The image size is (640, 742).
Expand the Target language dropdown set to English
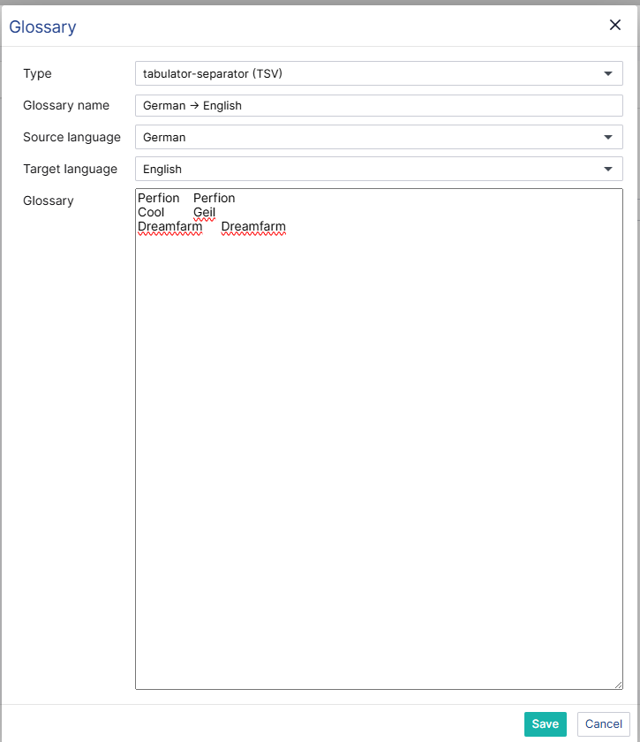point(379,169)
